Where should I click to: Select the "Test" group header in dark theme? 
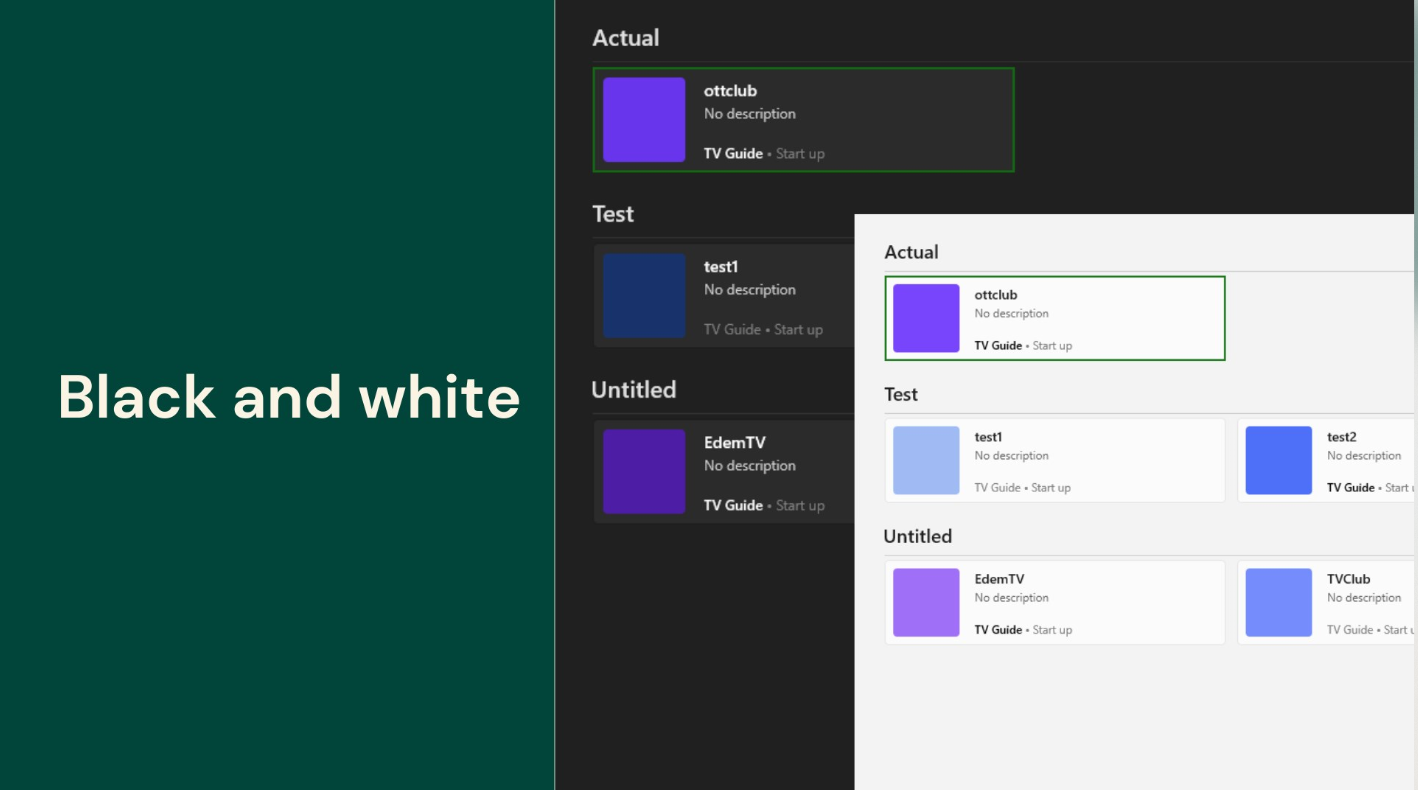pos(613,214)
